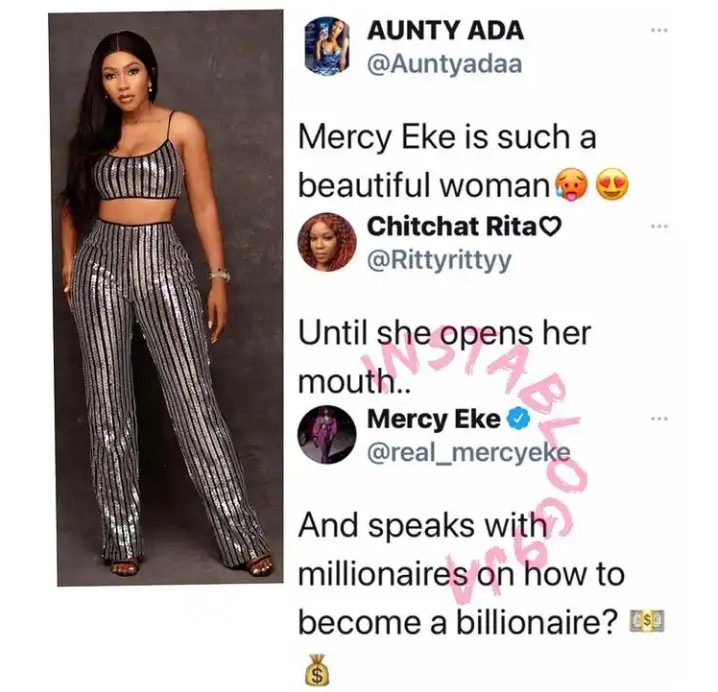Click the heart-eyes emoji
The image size is (718, 692).
(x=613, y=186)
